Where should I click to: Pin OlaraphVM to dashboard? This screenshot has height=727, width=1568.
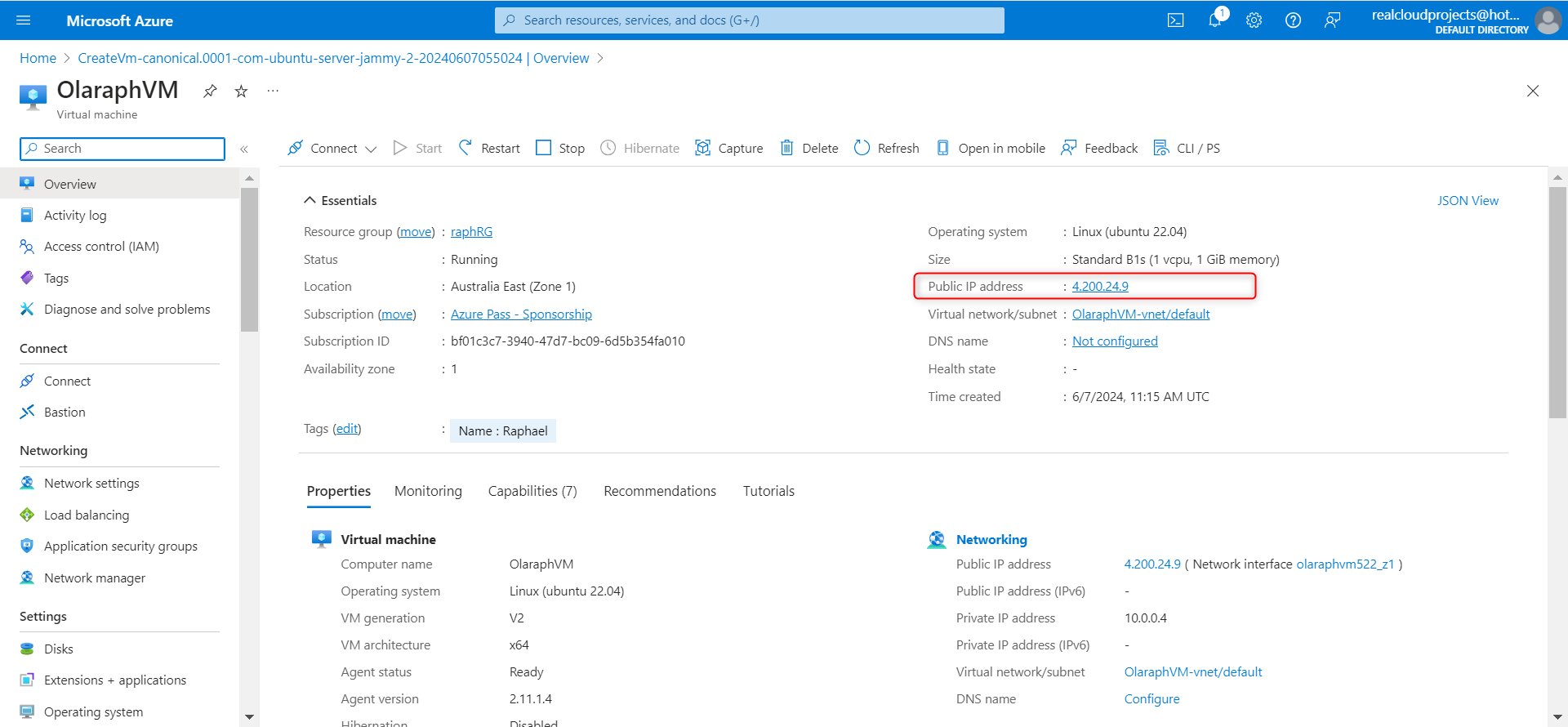coord(210,91)
